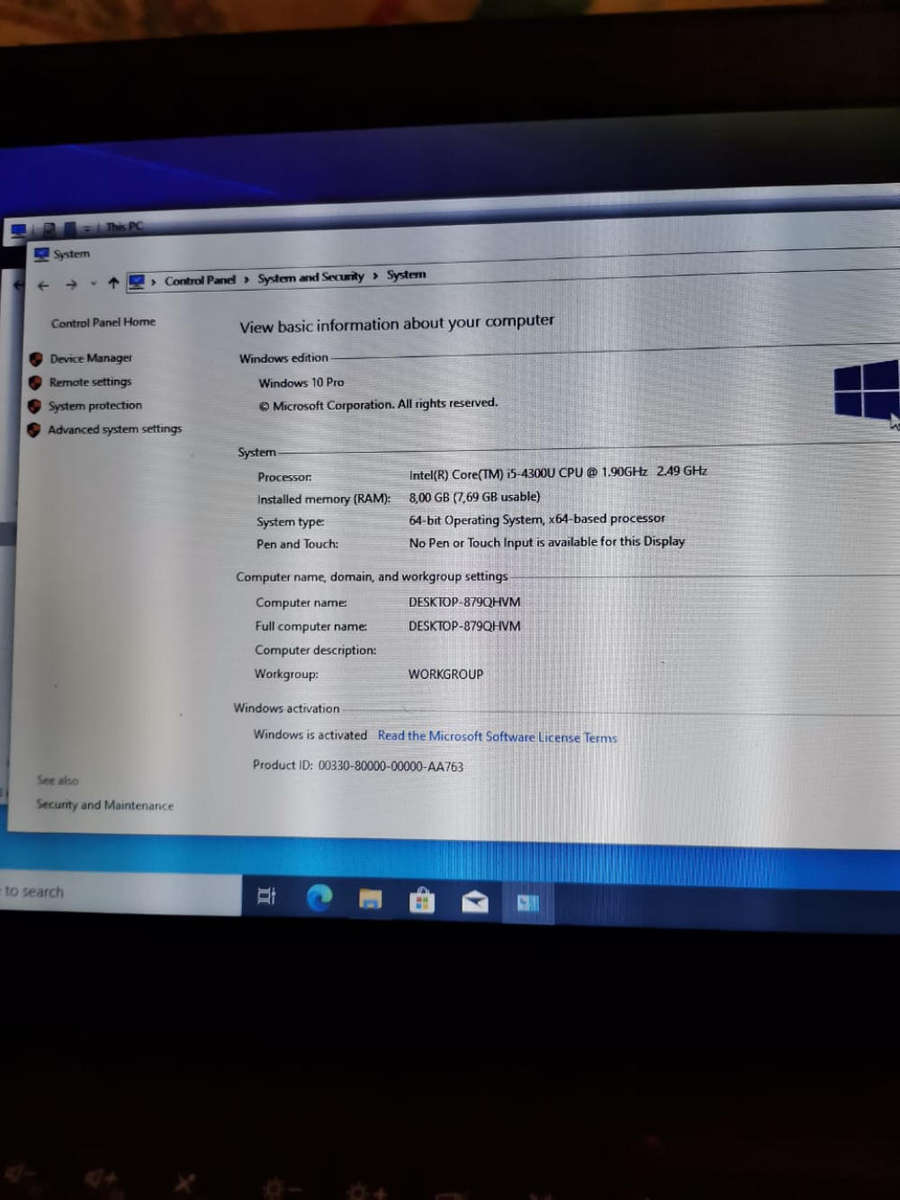The height and width of the screenshot is (1200, 900).
Task: Open Task View from the taskbar
Action: (265, 898)
